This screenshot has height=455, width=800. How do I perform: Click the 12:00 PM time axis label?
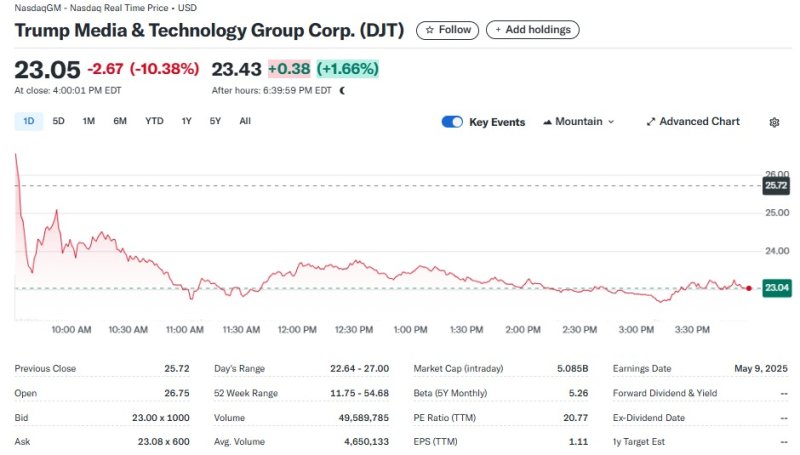[297, 330]
